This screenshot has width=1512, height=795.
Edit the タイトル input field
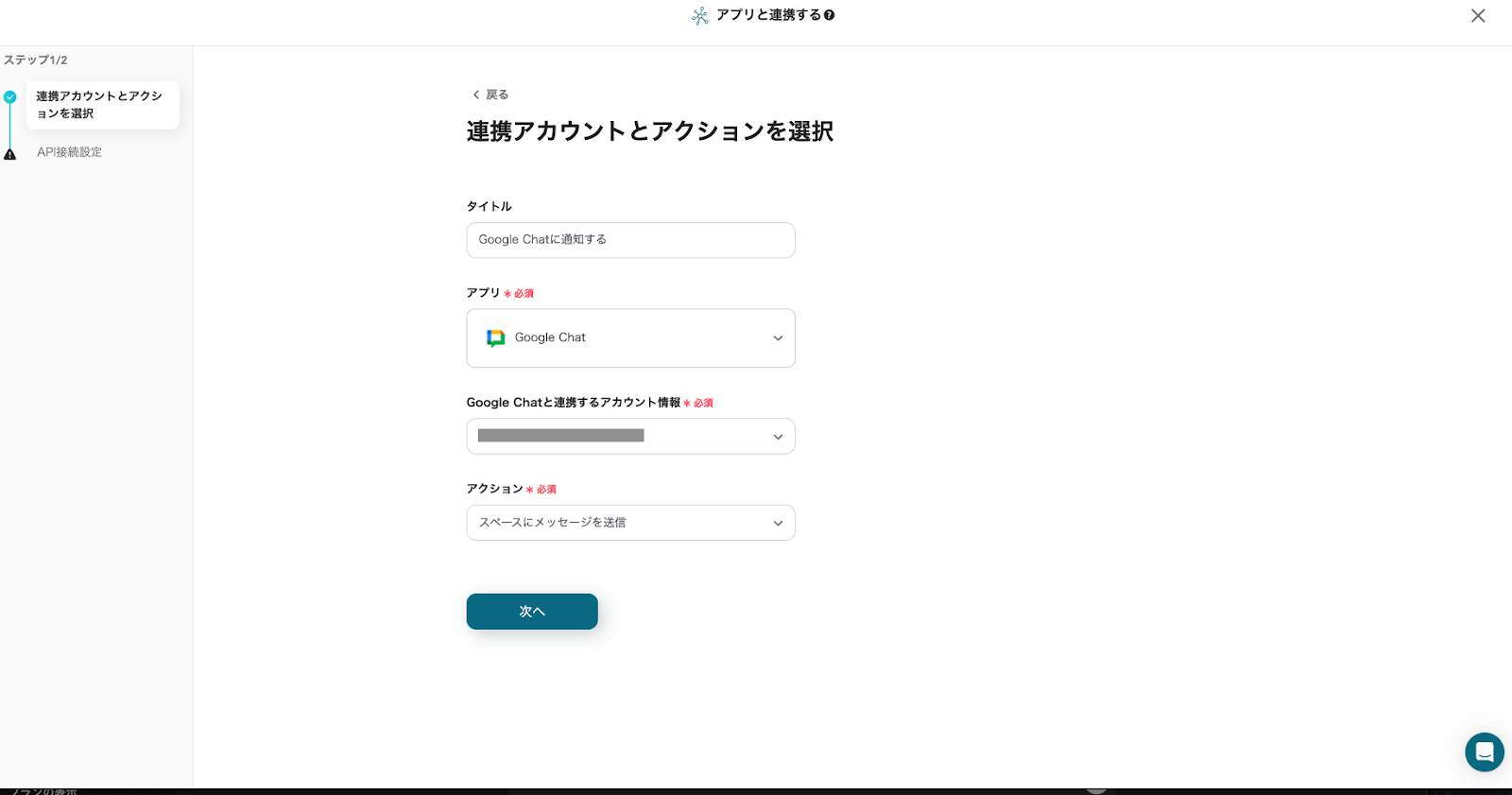click(x=630, y=240)
